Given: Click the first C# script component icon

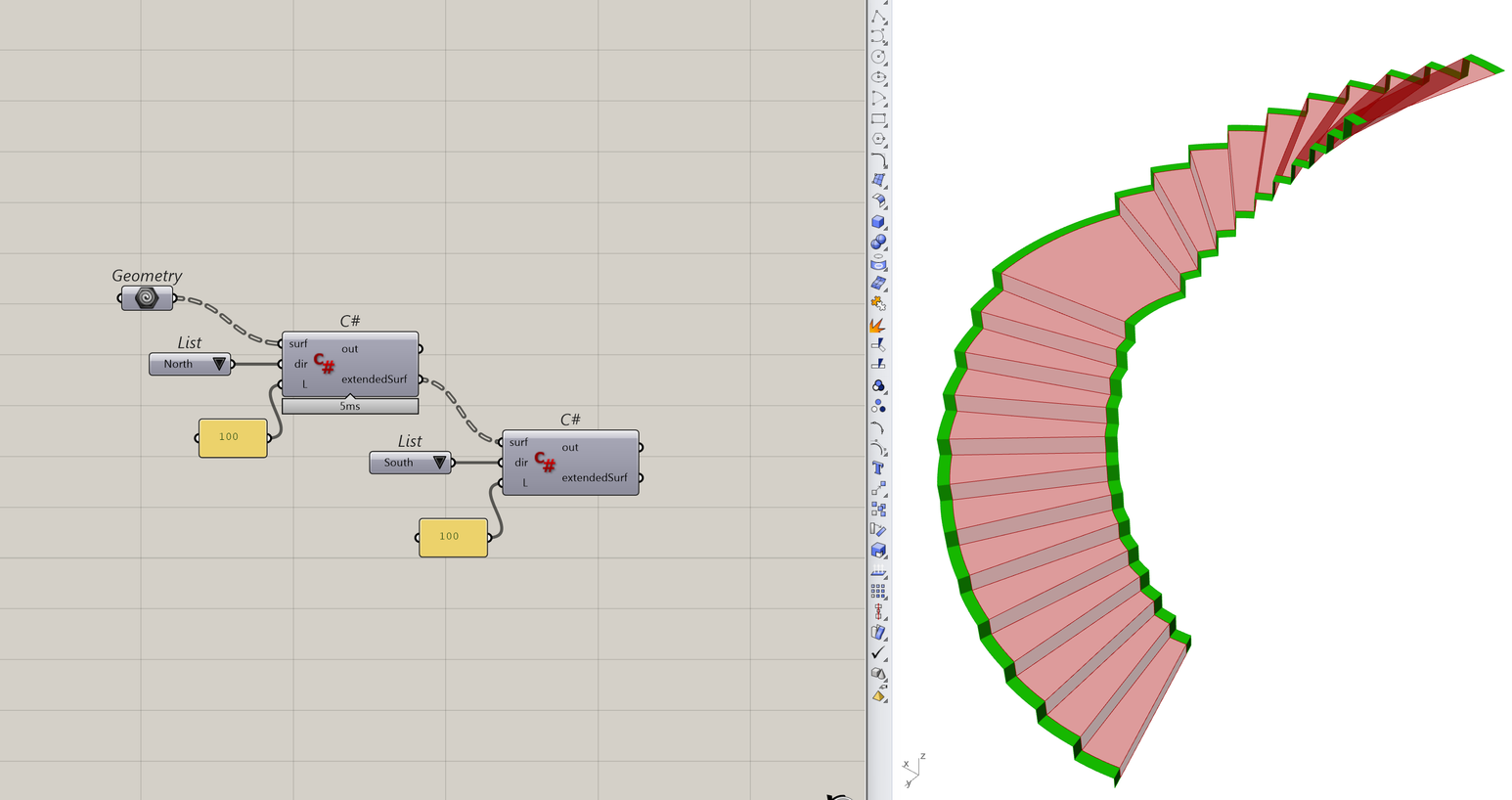Looking at the screenshot, I should (325, 365).
